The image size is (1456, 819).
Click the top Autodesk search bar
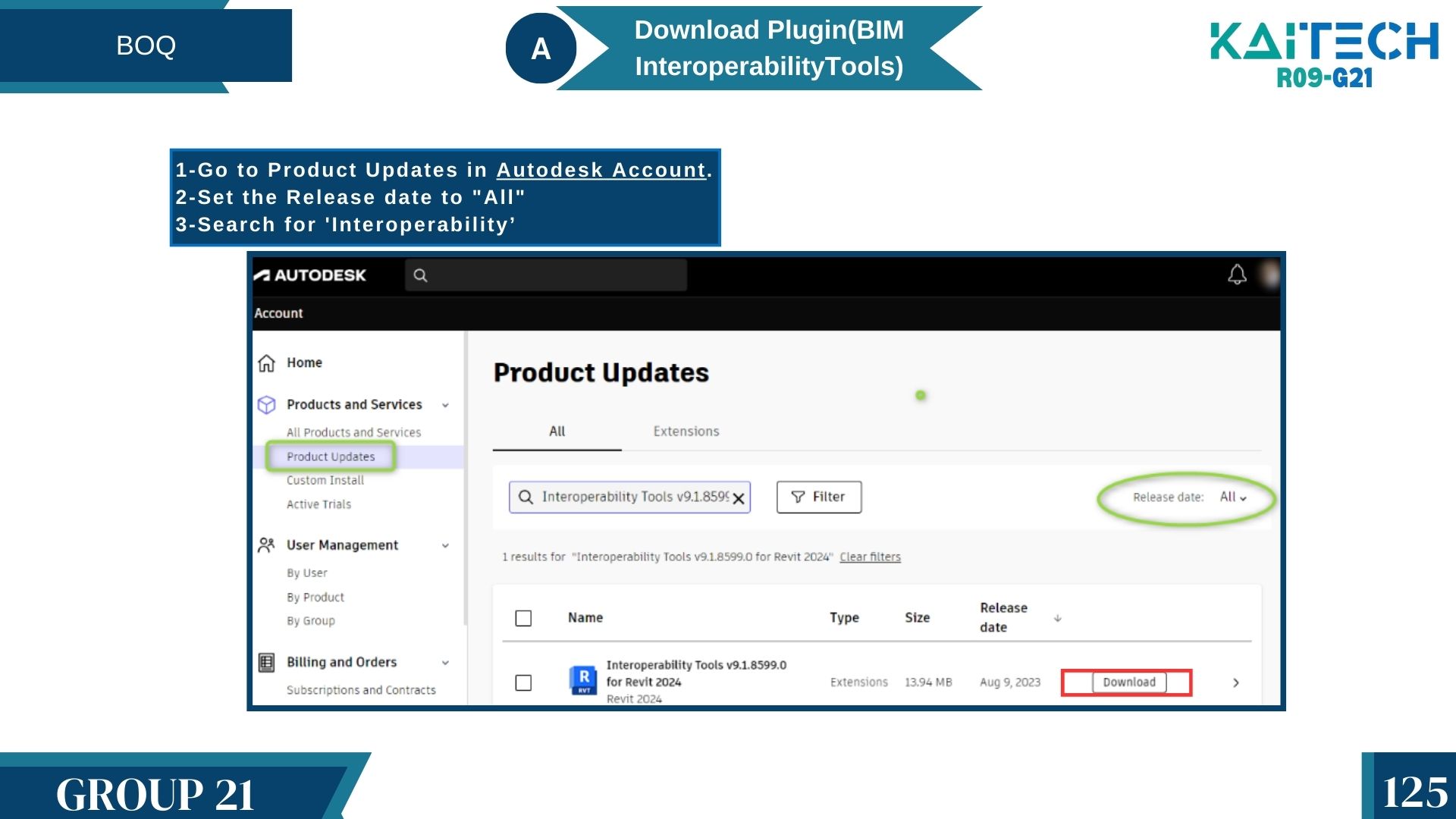546,275
